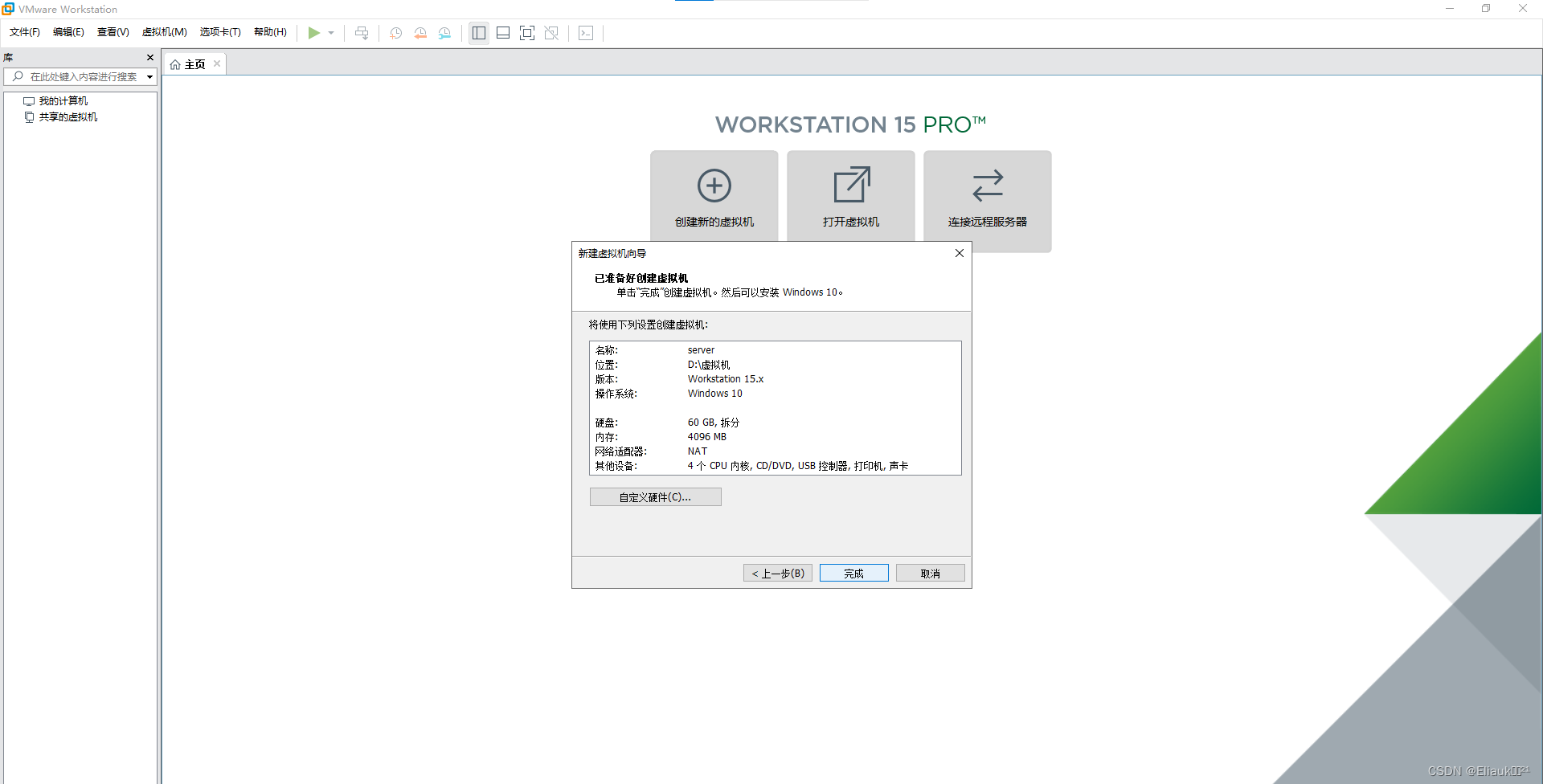1543x784 pixels.
Task: Open the library search filter dropdown
Action: tap(149, 76)
